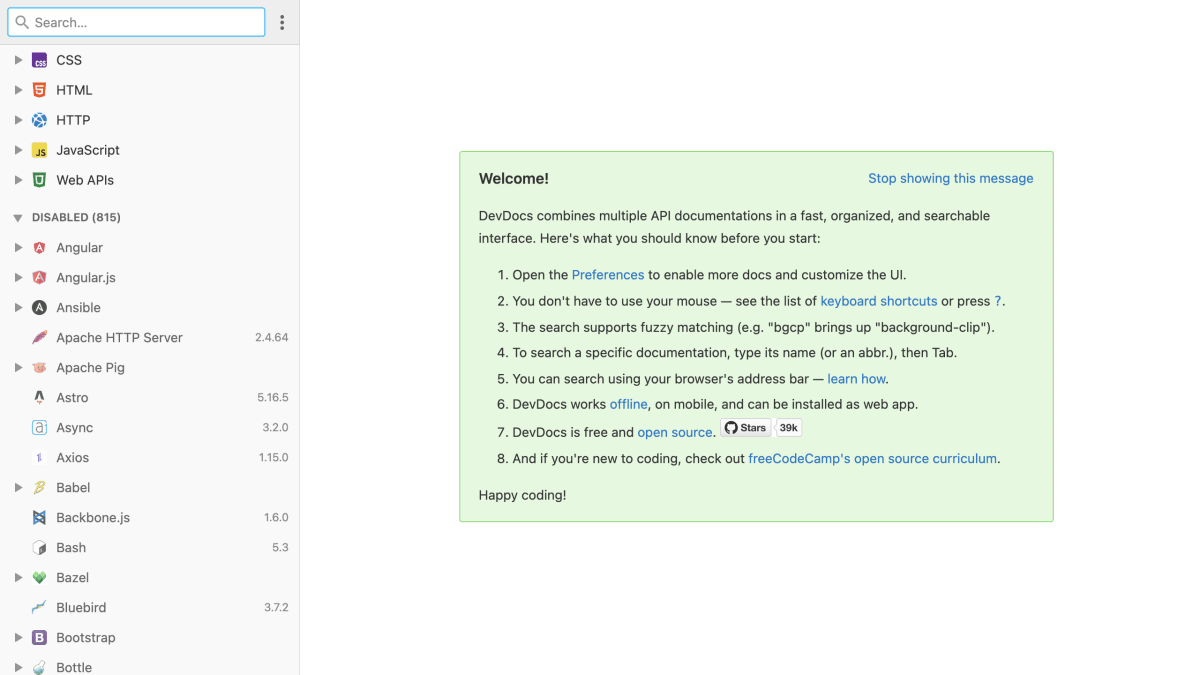
Task: Click the Angular logo icon
Action: point(39,248)
